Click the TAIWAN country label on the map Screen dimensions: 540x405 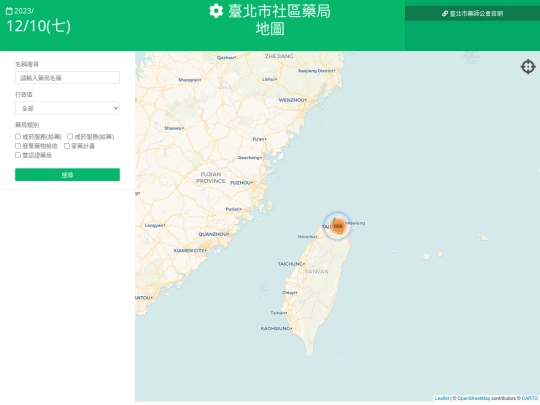point(317,272)
